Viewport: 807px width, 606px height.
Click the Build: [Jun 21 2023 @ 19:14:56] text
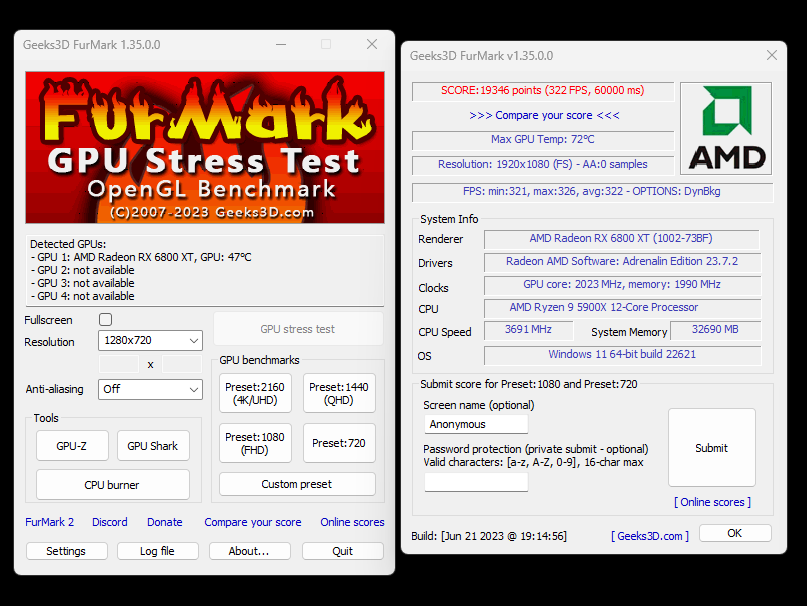(x=489, y=536)
